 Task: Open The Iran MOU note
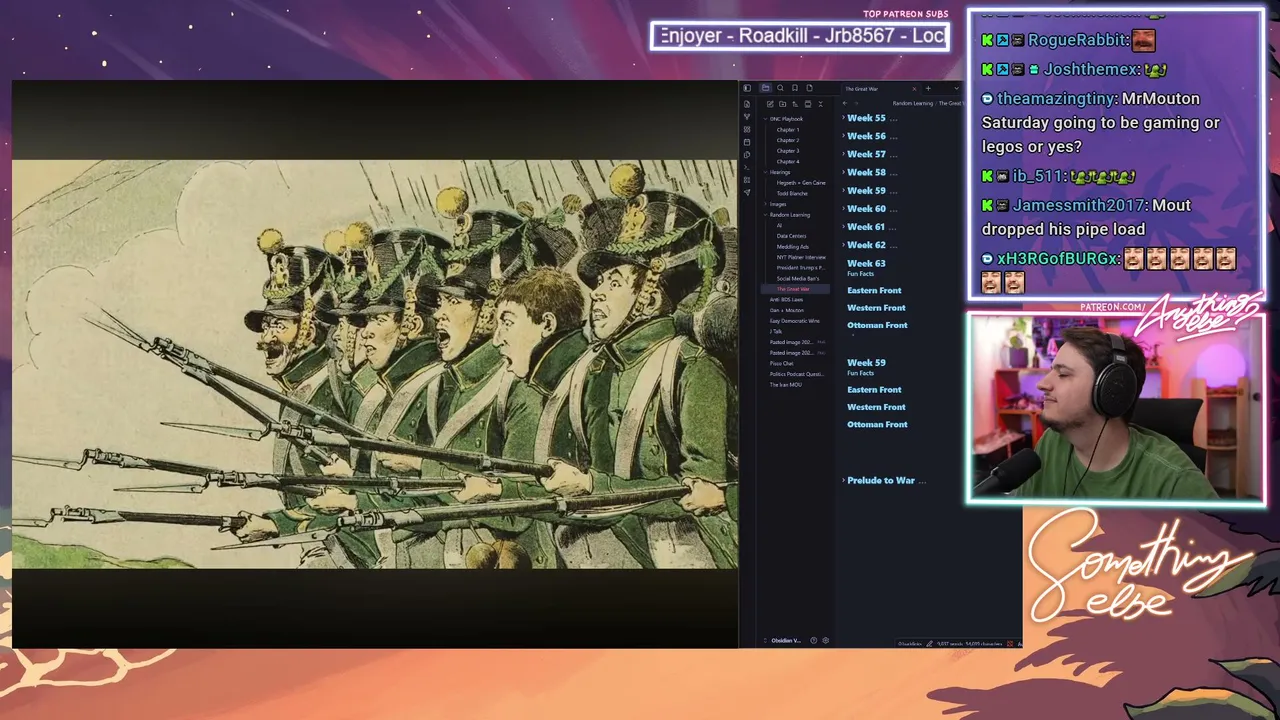click(x=785, y=384)
